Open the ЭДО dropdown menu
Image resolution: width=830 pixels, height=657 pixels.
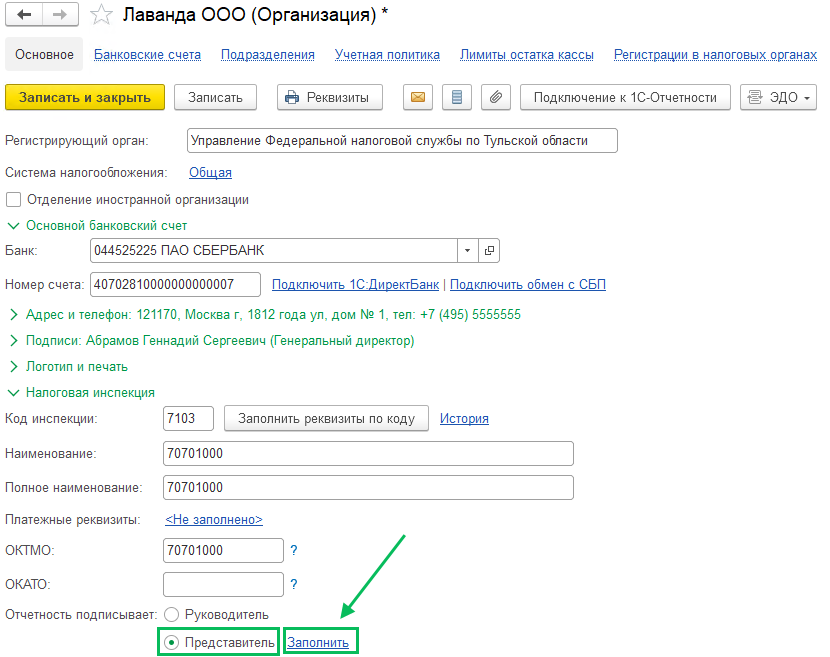(778, 97)
